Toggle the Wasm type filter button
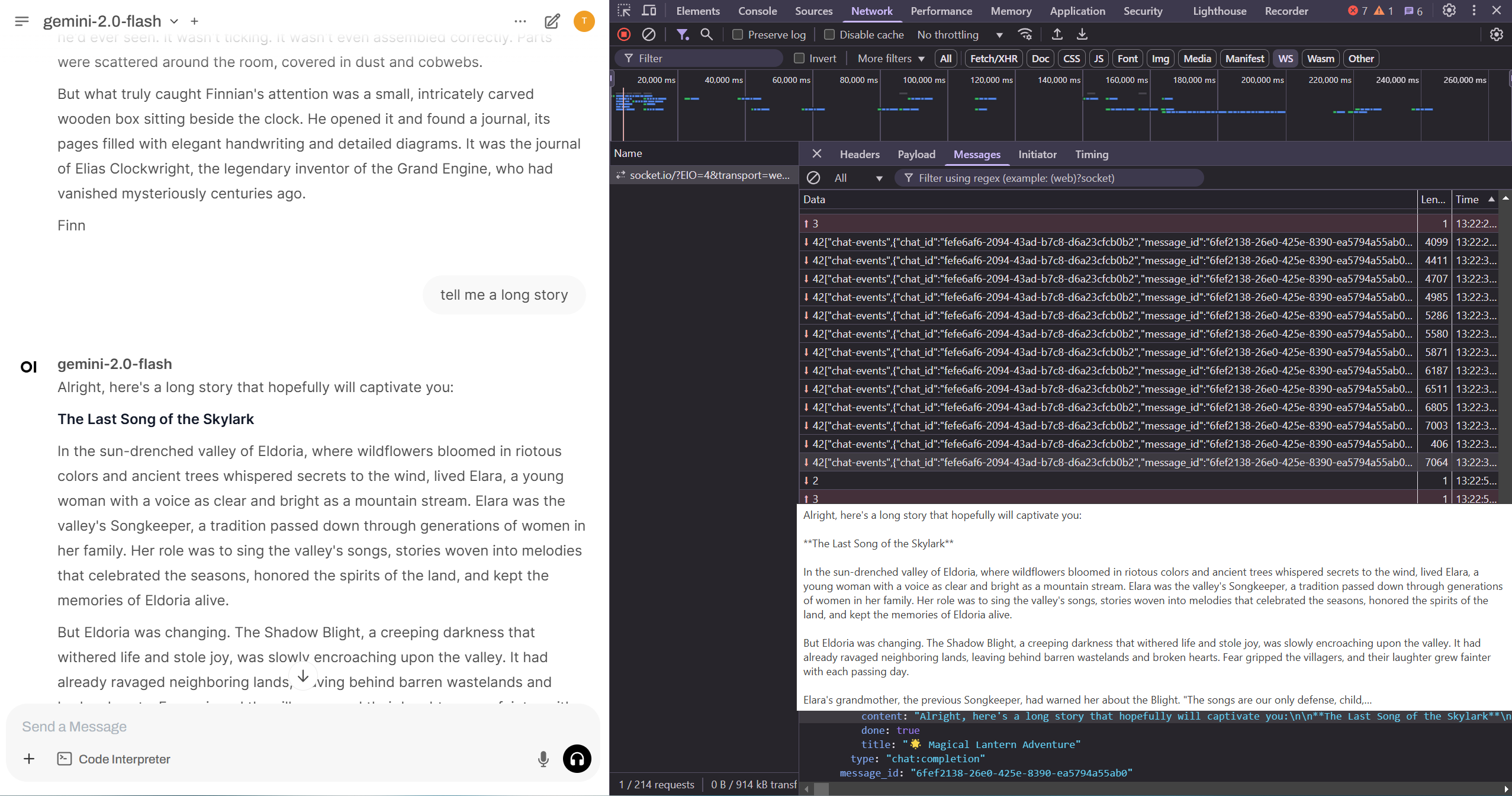 1320,58
